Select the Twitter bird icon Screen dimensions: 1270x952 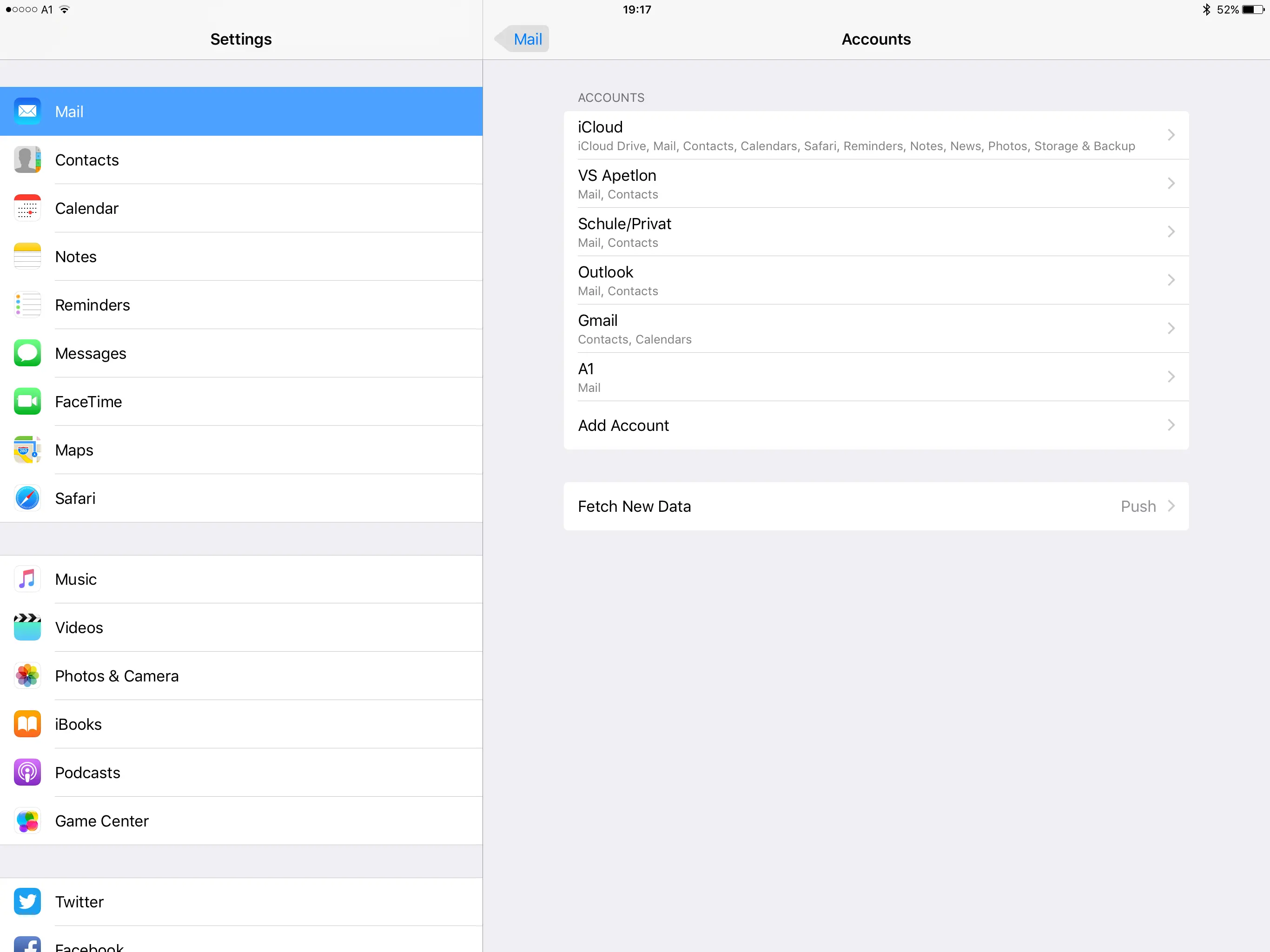point(27,901)
